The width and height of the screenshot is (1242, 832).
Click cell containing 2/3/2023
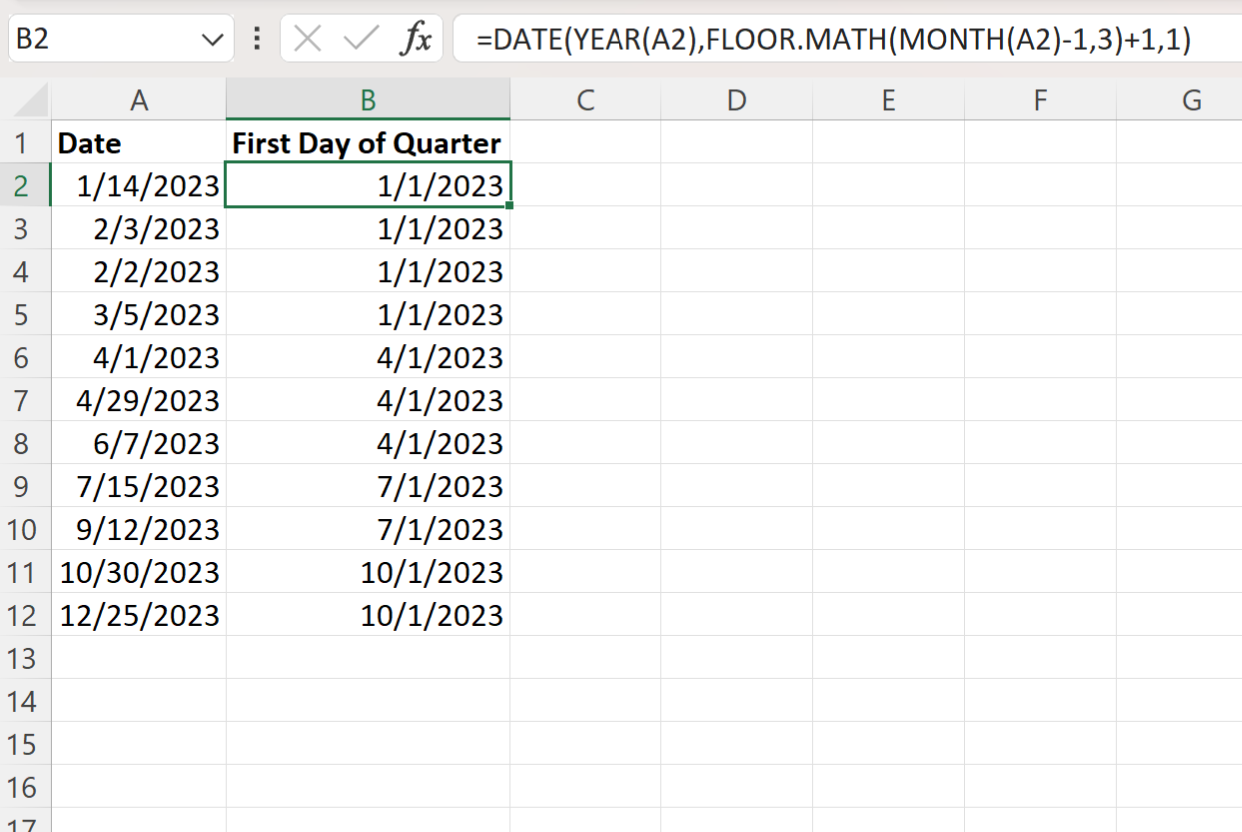tap(139, 229)
